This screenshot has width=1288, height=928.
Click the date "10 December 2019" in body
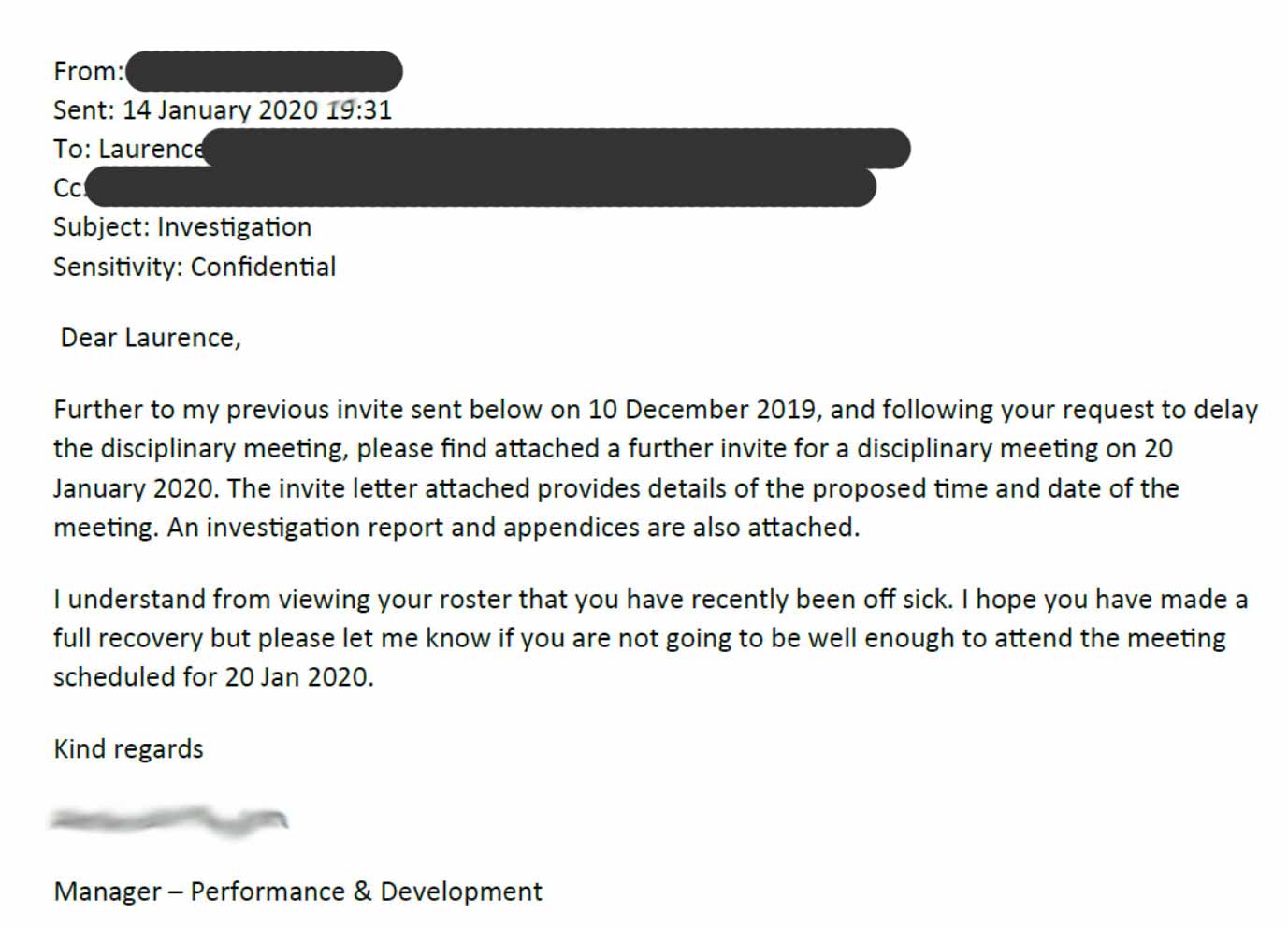(702, 410)
